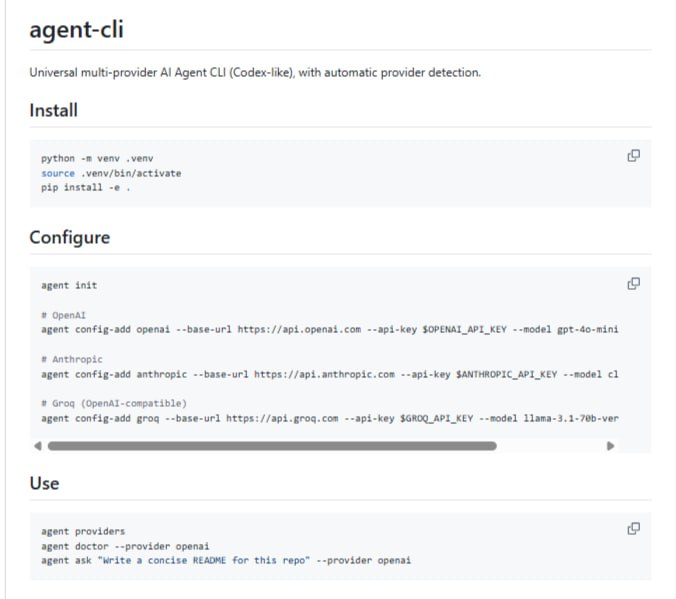The height and width of the screenshot is (599, 676).
Task: Copy the Install code block
Action: [x=633, y=156]
